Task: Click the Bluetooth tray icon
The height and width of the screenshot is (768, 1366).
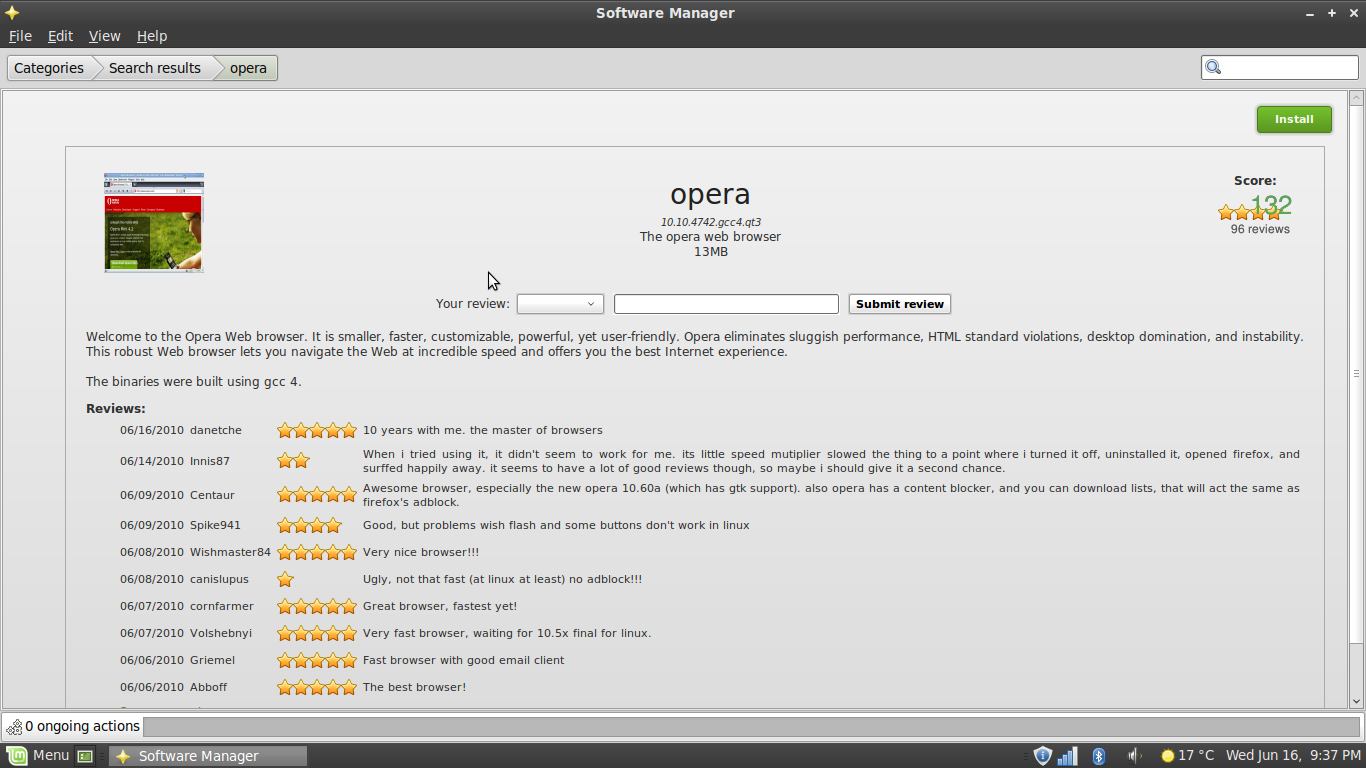Action: point(1098,756)
